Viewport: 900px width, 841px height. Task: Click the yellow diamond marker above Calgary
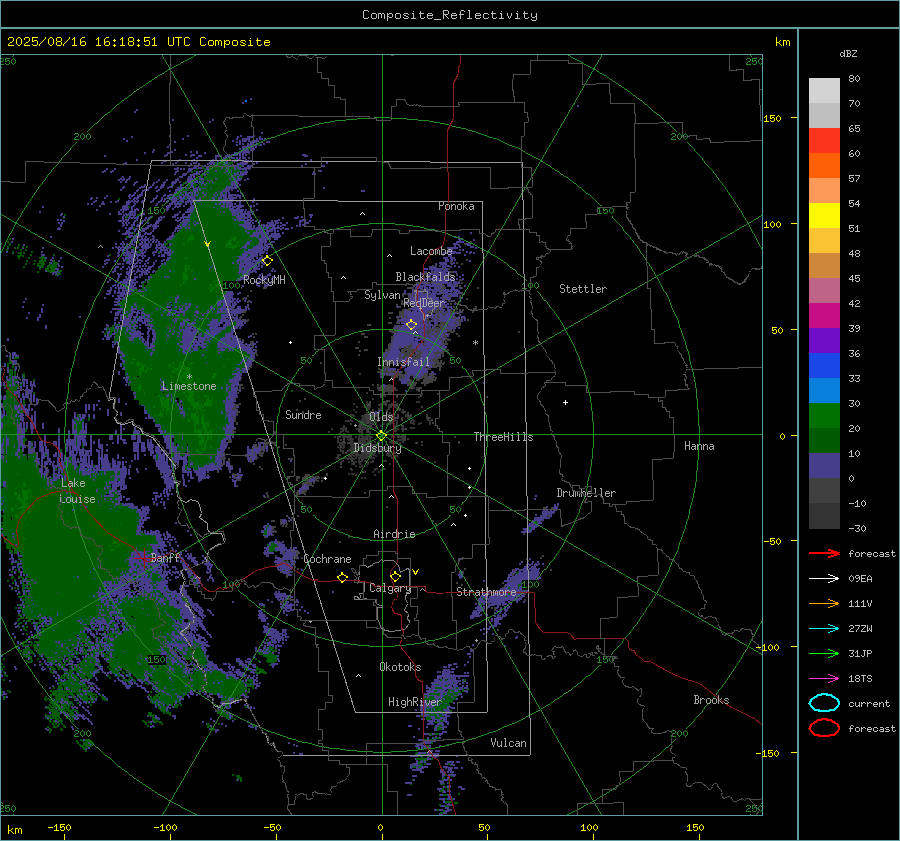point(395,576)
